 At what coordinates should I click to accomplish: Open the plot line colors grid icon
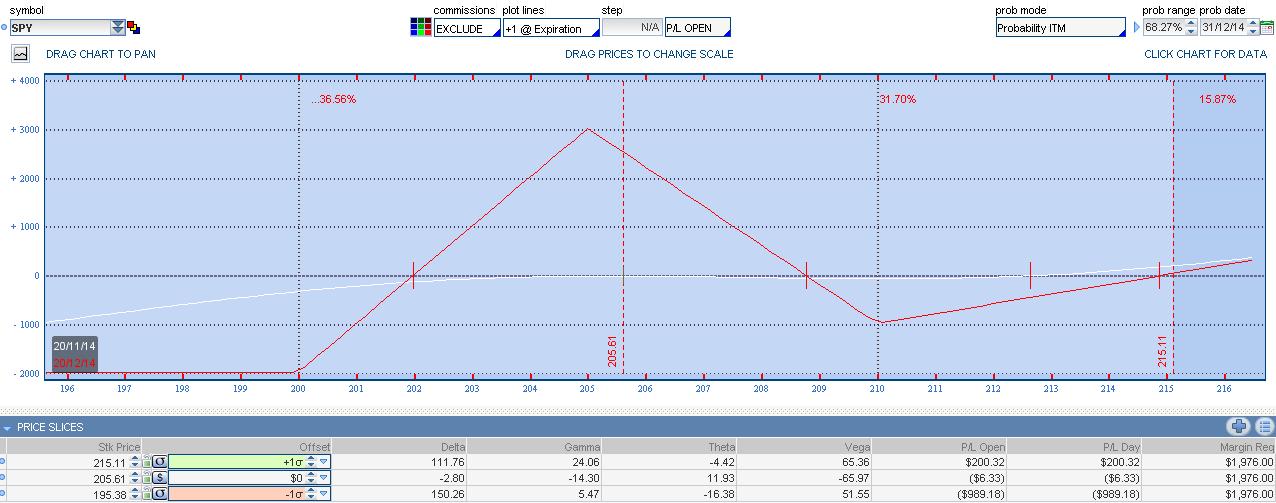[x=421, y=28]
